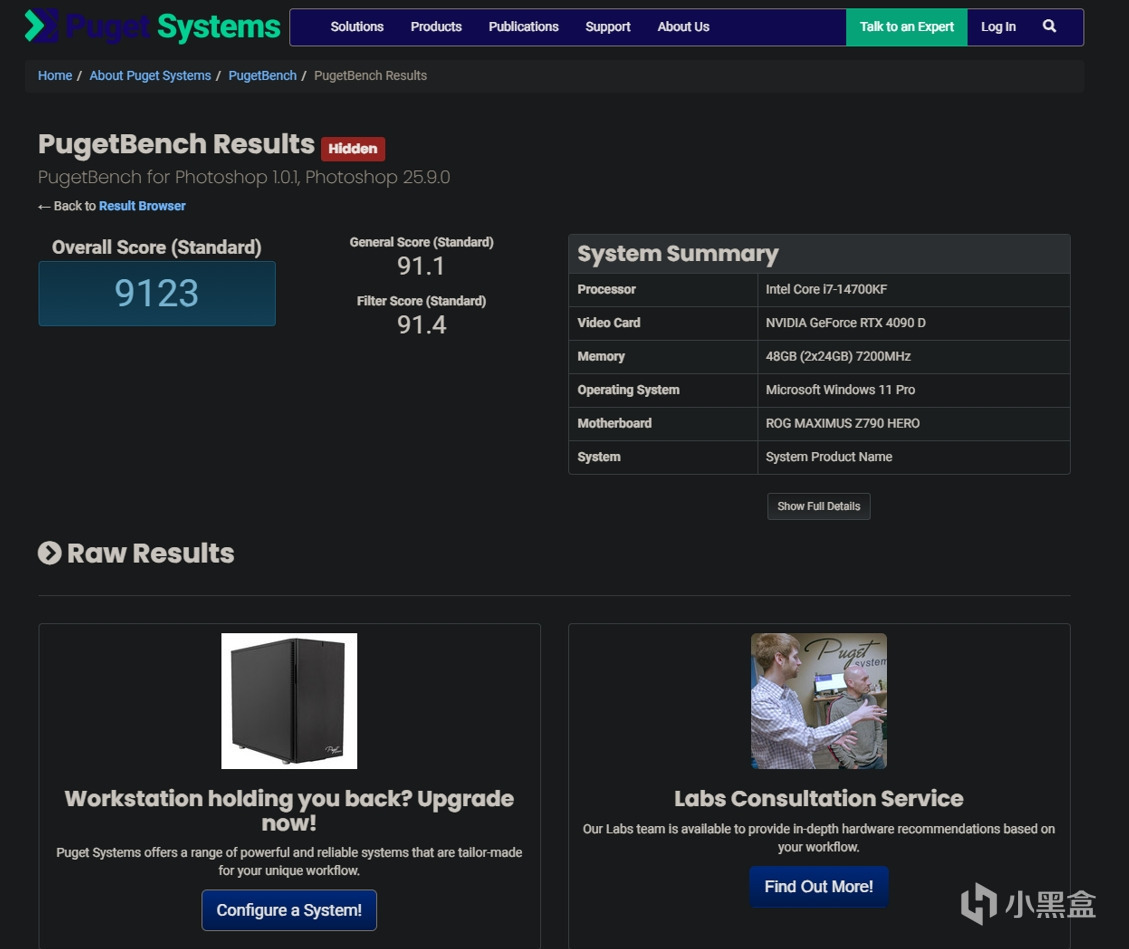Click PugetBench Results breadcrumb text

tap(370, 76)
